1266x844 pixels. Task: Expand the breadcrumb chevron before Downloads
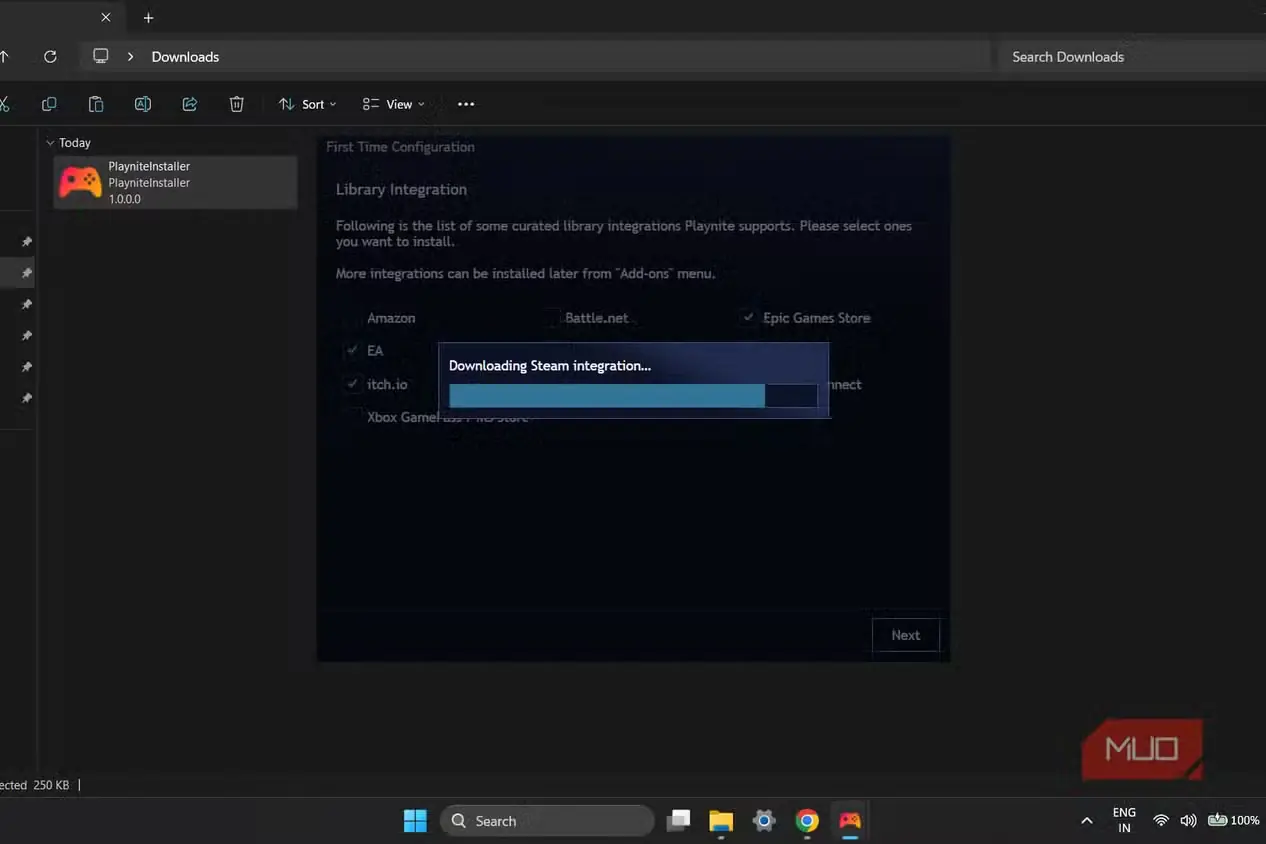coord(130,57)
